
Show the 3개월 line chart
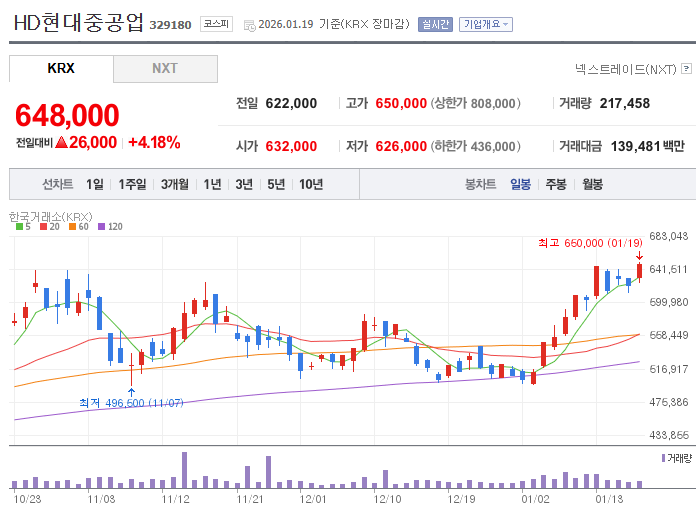click(x=174, y=184)
